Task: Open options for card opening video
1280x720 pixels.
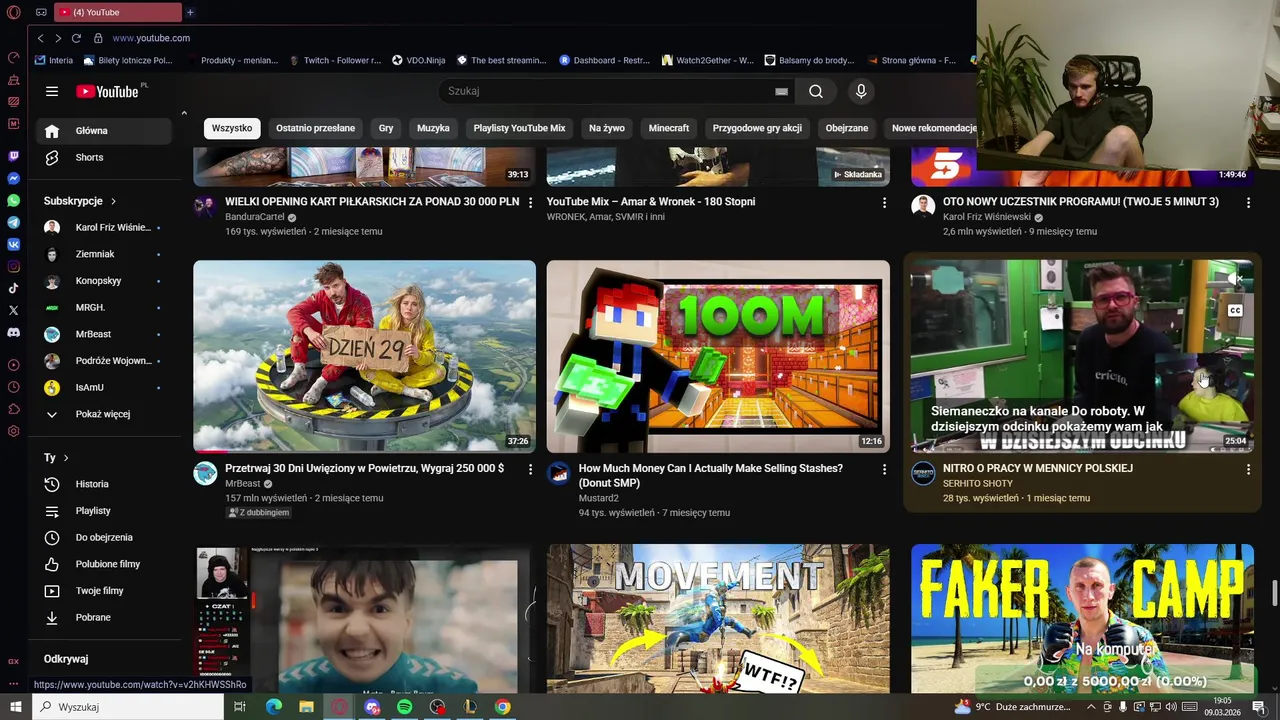Action: [530, 202]
